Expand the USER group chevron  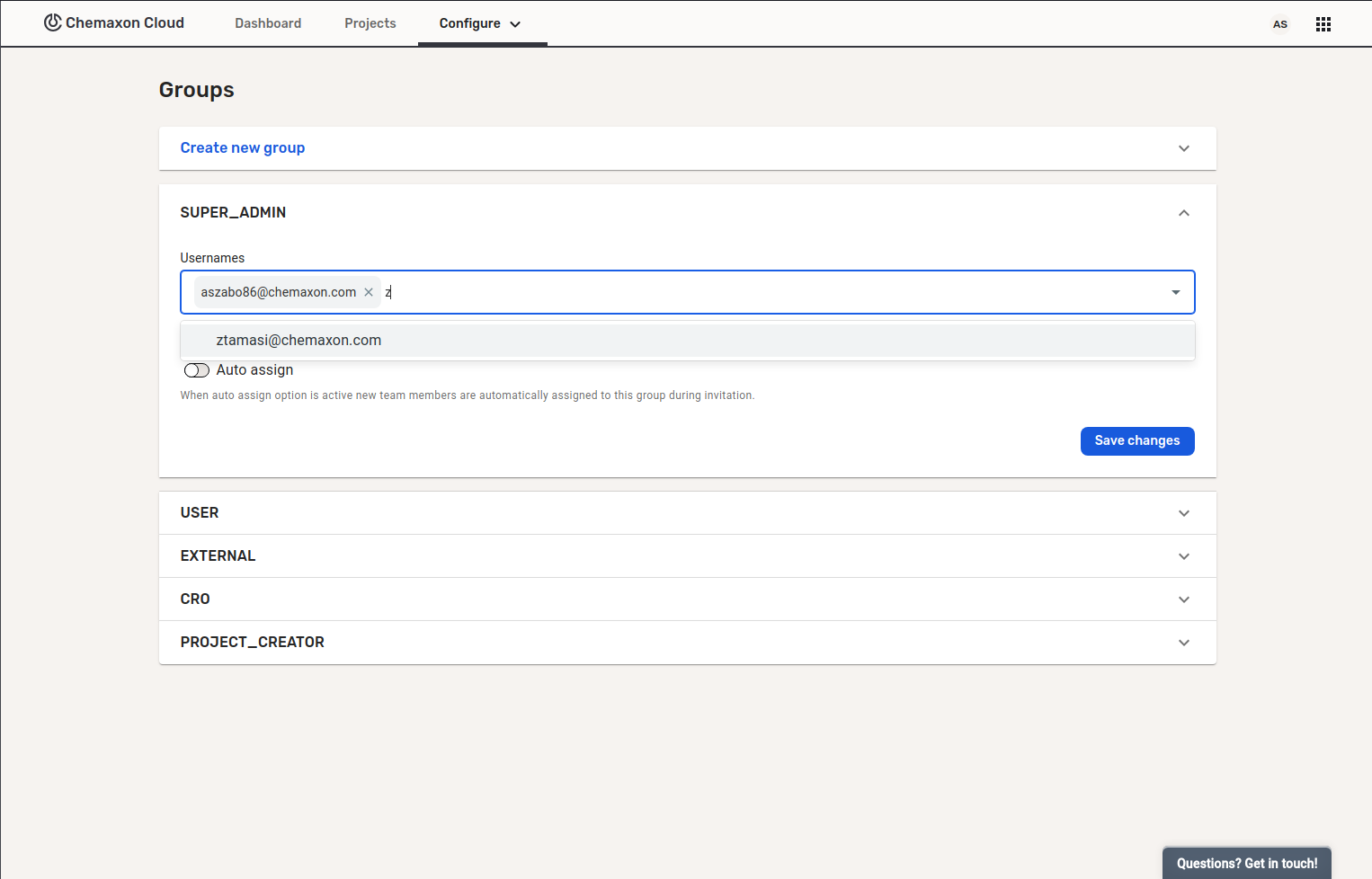point(1183,513)
